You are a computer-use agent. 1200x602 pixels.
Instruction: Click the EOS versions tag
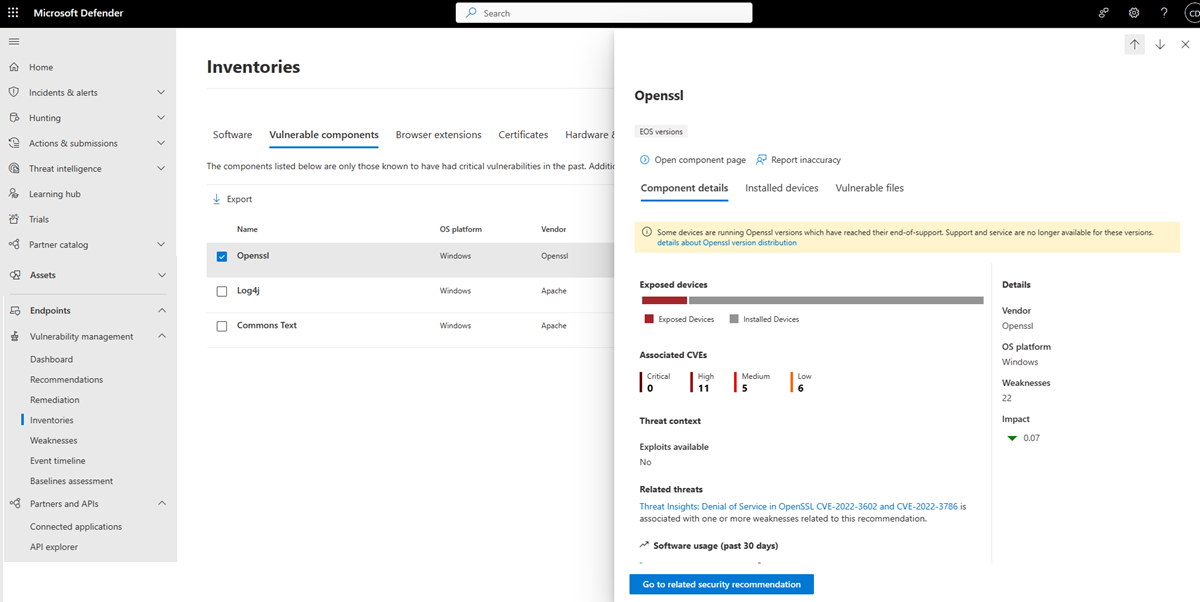(661, 131)
